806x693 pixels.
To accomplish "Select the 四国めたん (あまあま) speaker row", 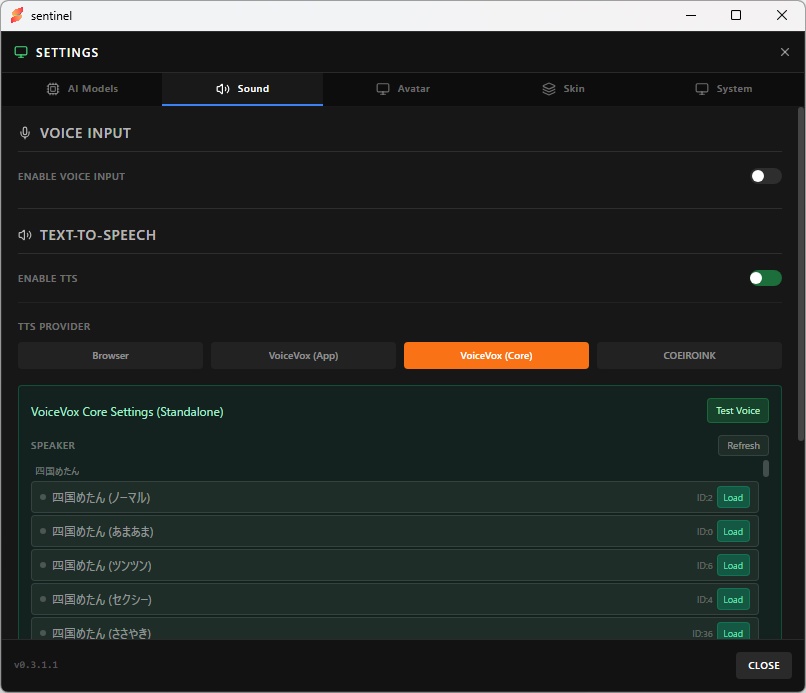I will point(395,531).
